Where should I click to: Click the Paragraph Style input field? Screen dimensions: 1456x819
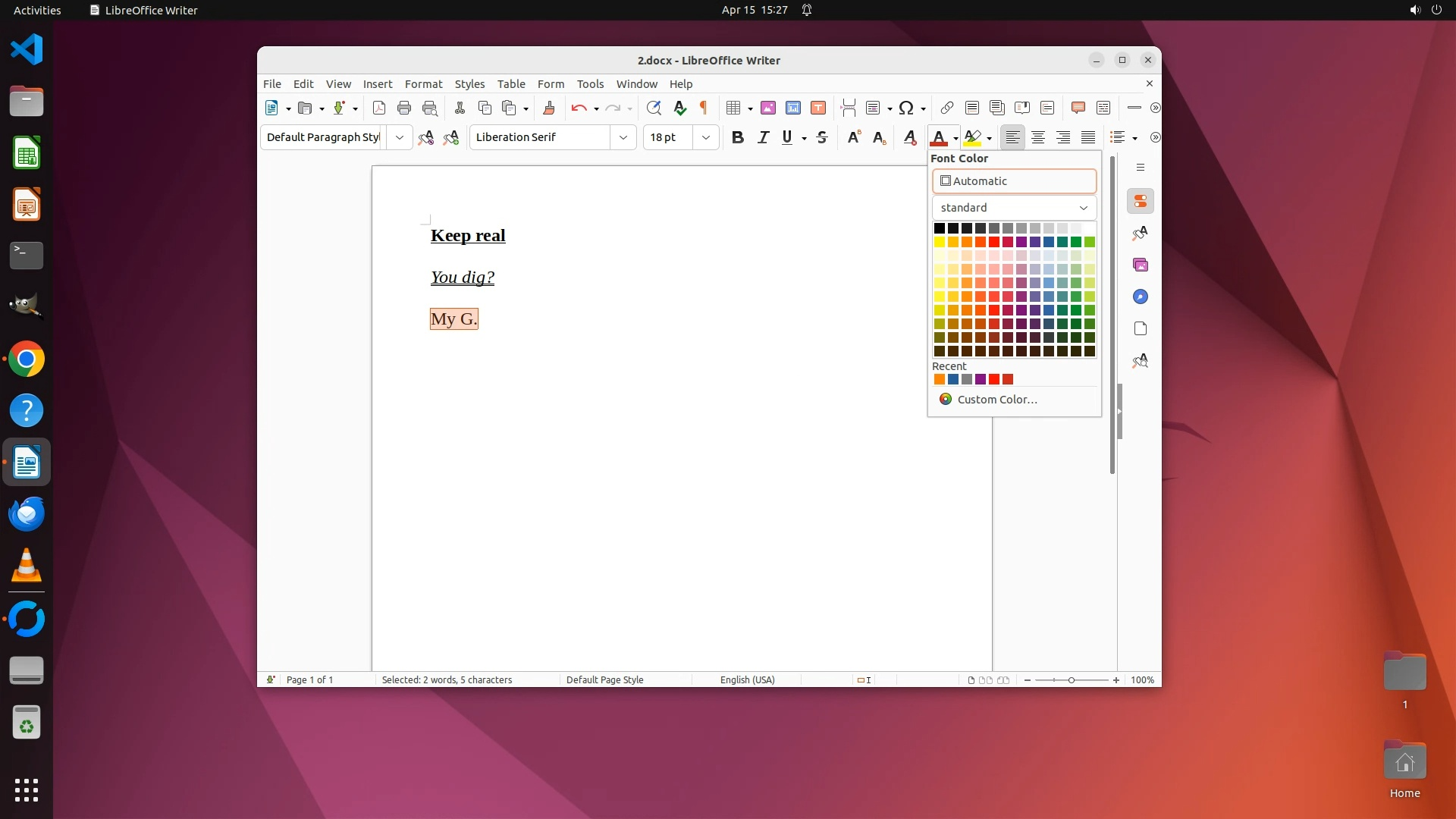click(x=322, y=137)
